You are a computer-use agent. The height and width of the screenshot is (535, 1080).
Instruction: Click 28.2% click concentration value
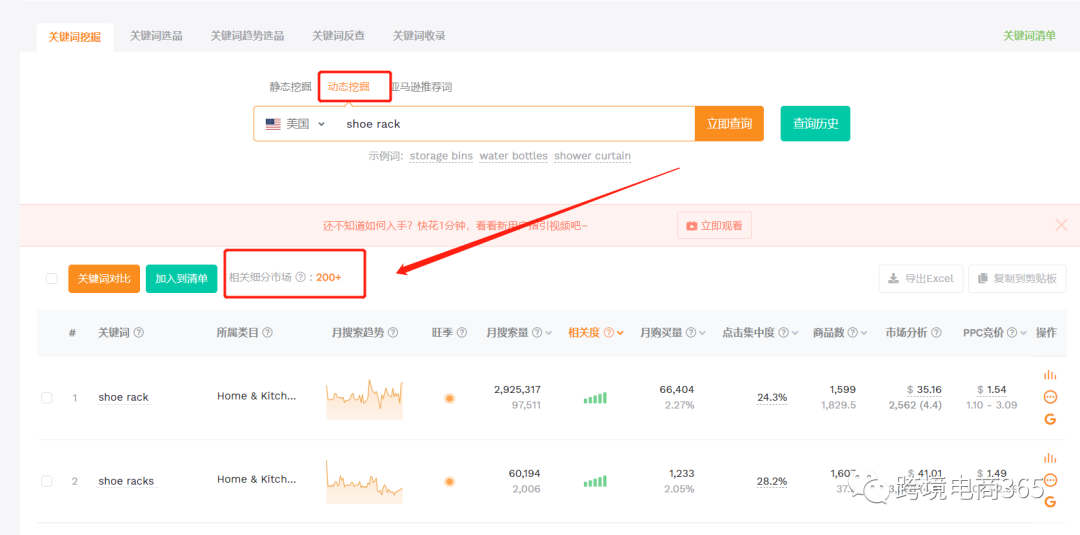click(x=772, y=481)
